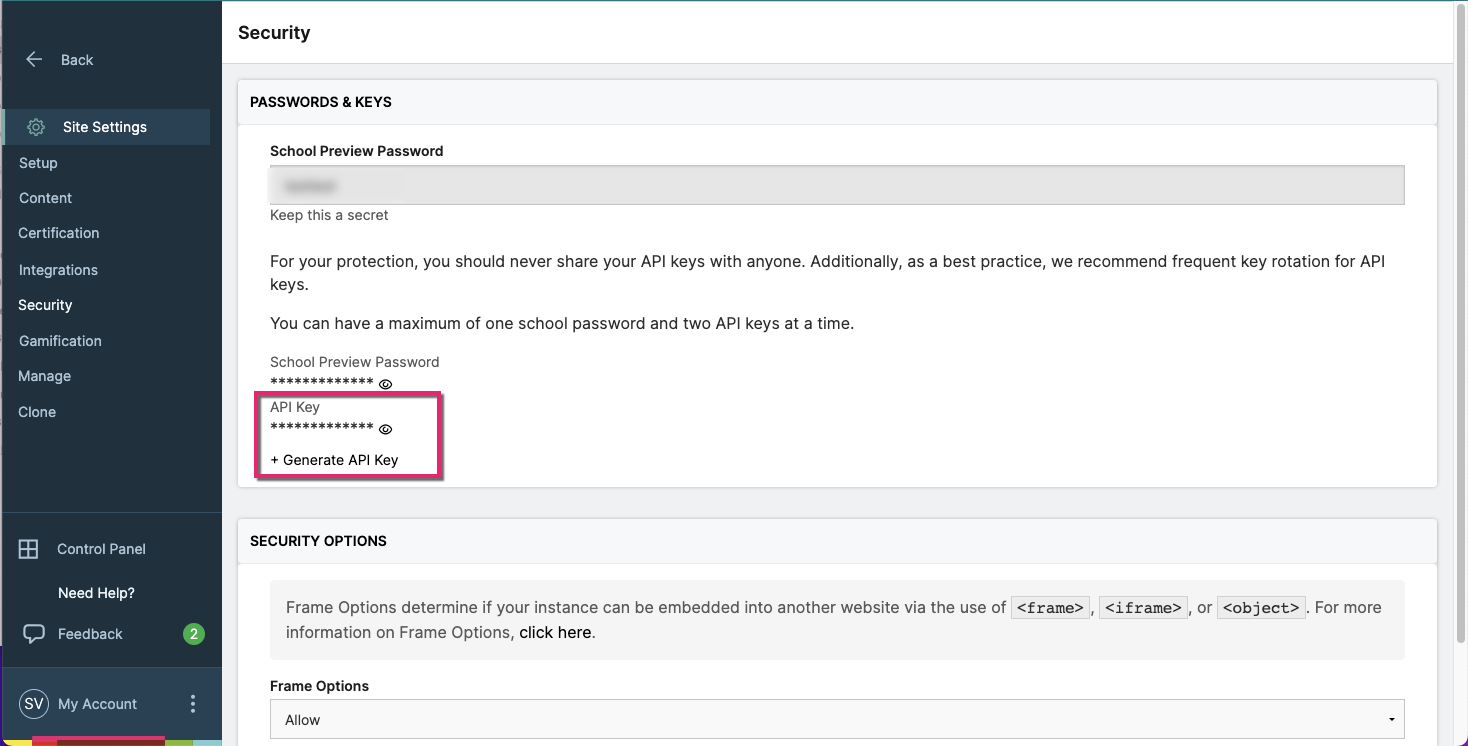Open Control Panel from the sidebar
The height and width of the screenshot is (746, 1468).
click(101, 549)
